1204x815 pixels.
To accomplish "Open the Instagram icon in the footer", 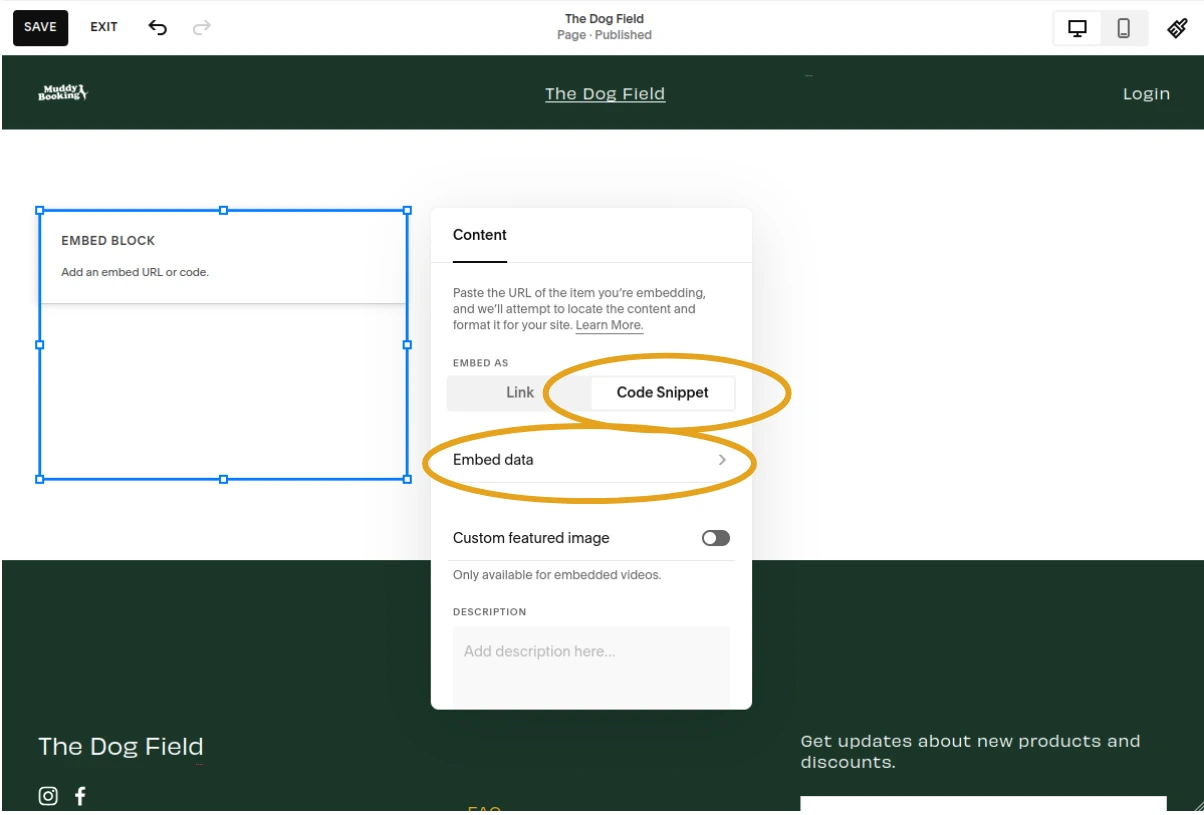I will point(47,795).
